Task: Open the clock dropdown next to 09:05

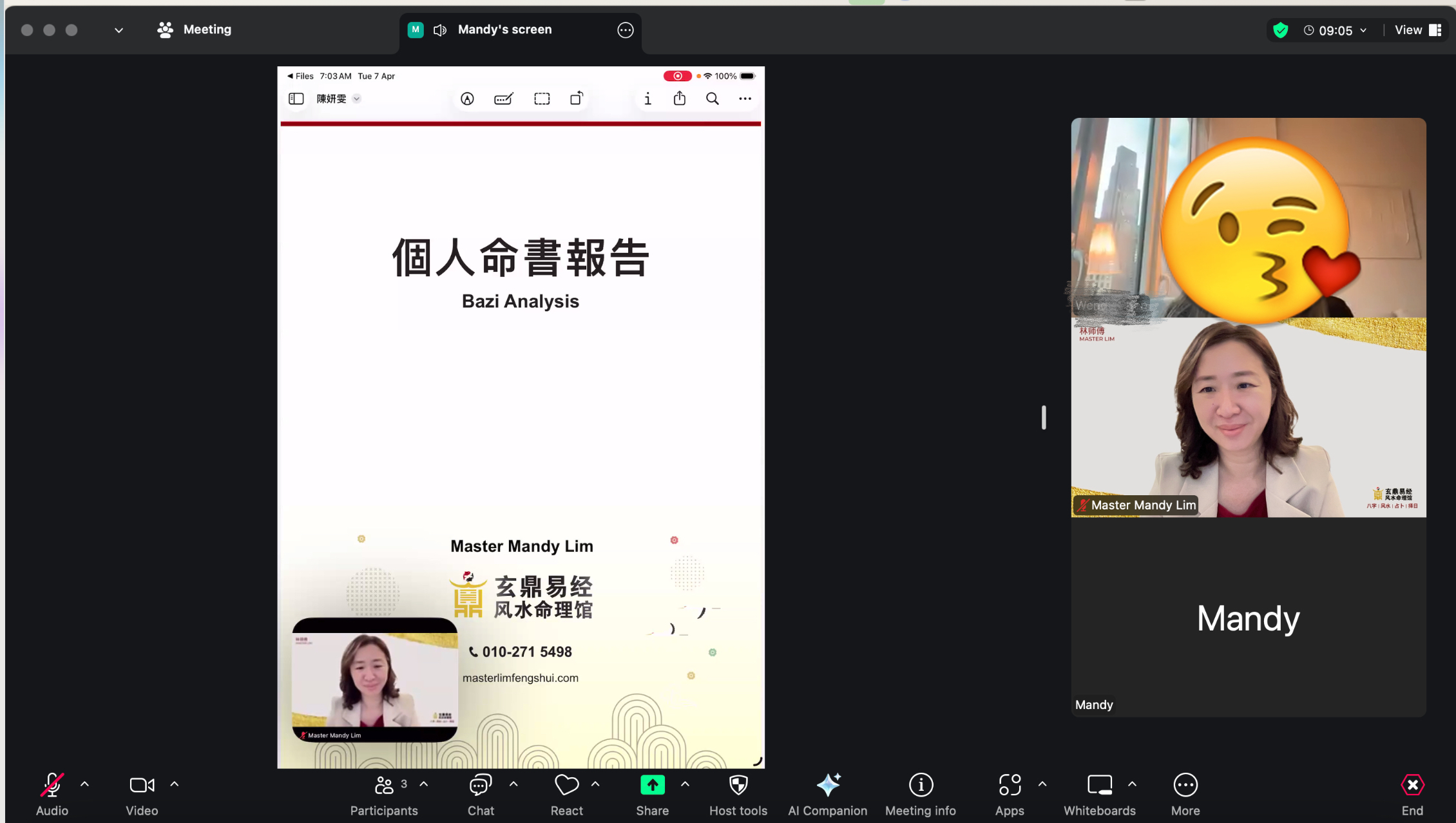Action: point(1364,30)
